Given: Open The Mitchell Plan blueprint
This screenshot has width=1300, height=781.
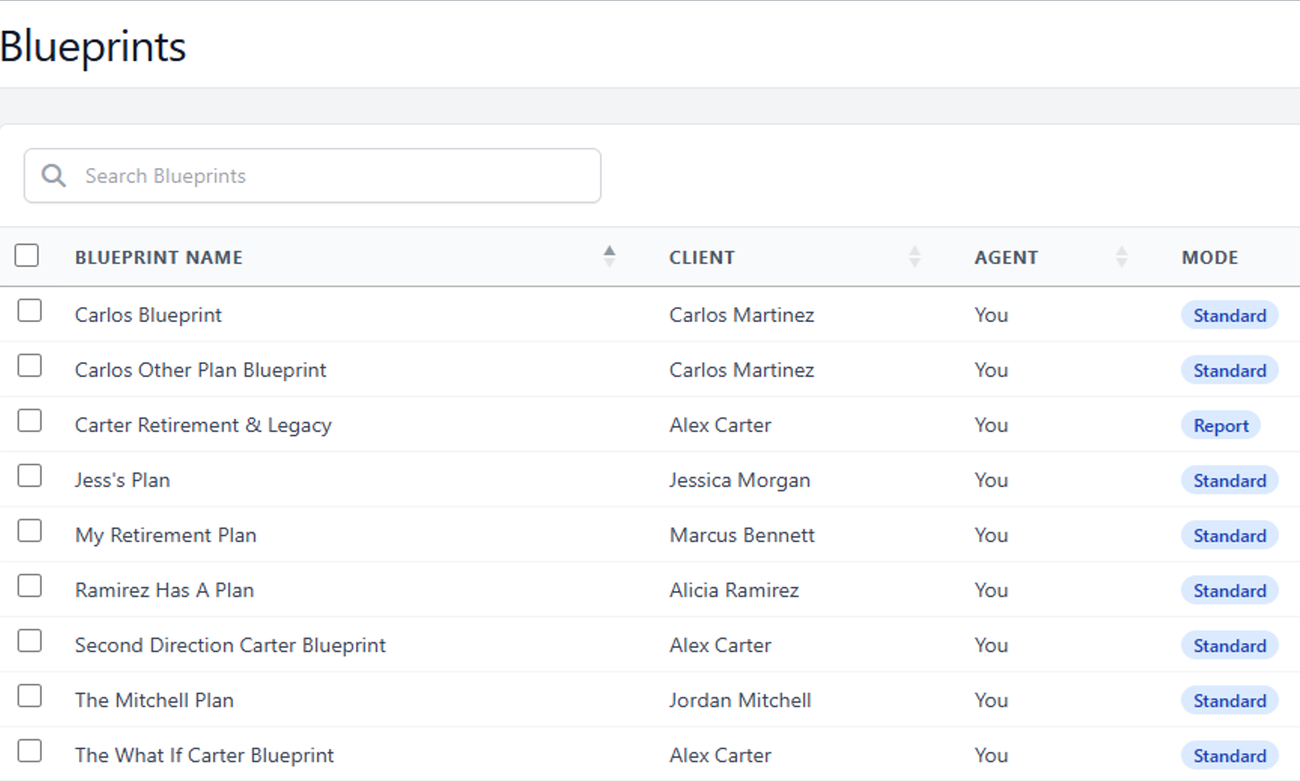Looking at the screenshot, I should tap(154, 700).
